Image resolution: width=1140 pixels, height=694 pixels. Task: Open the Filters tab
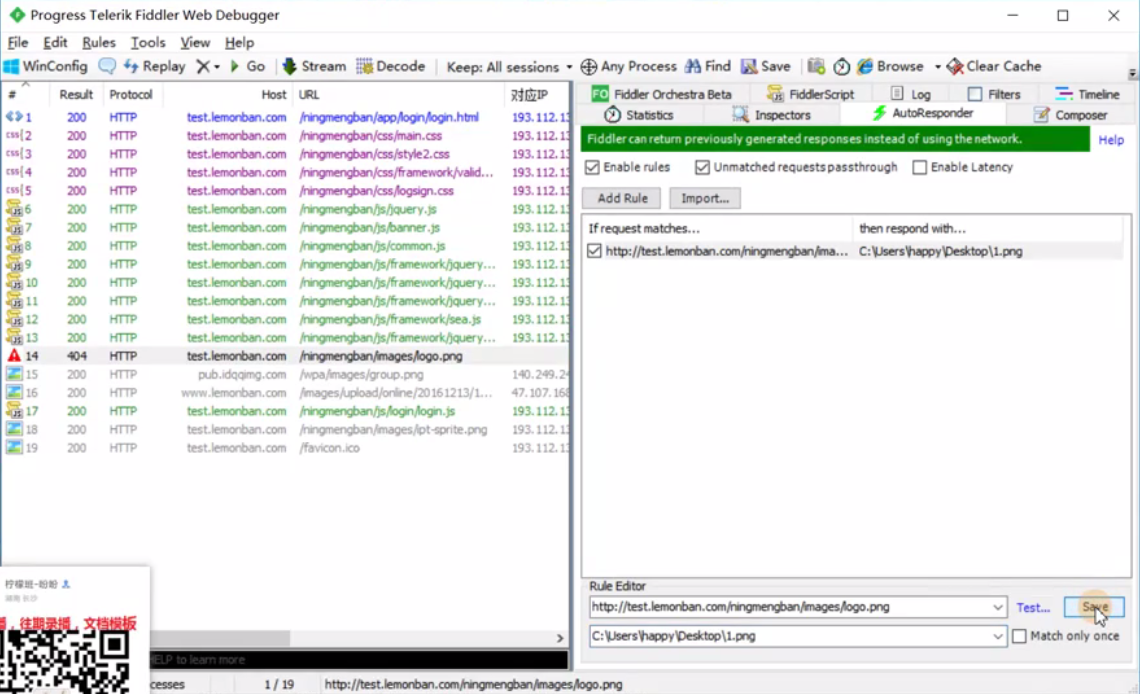point(994,94)
